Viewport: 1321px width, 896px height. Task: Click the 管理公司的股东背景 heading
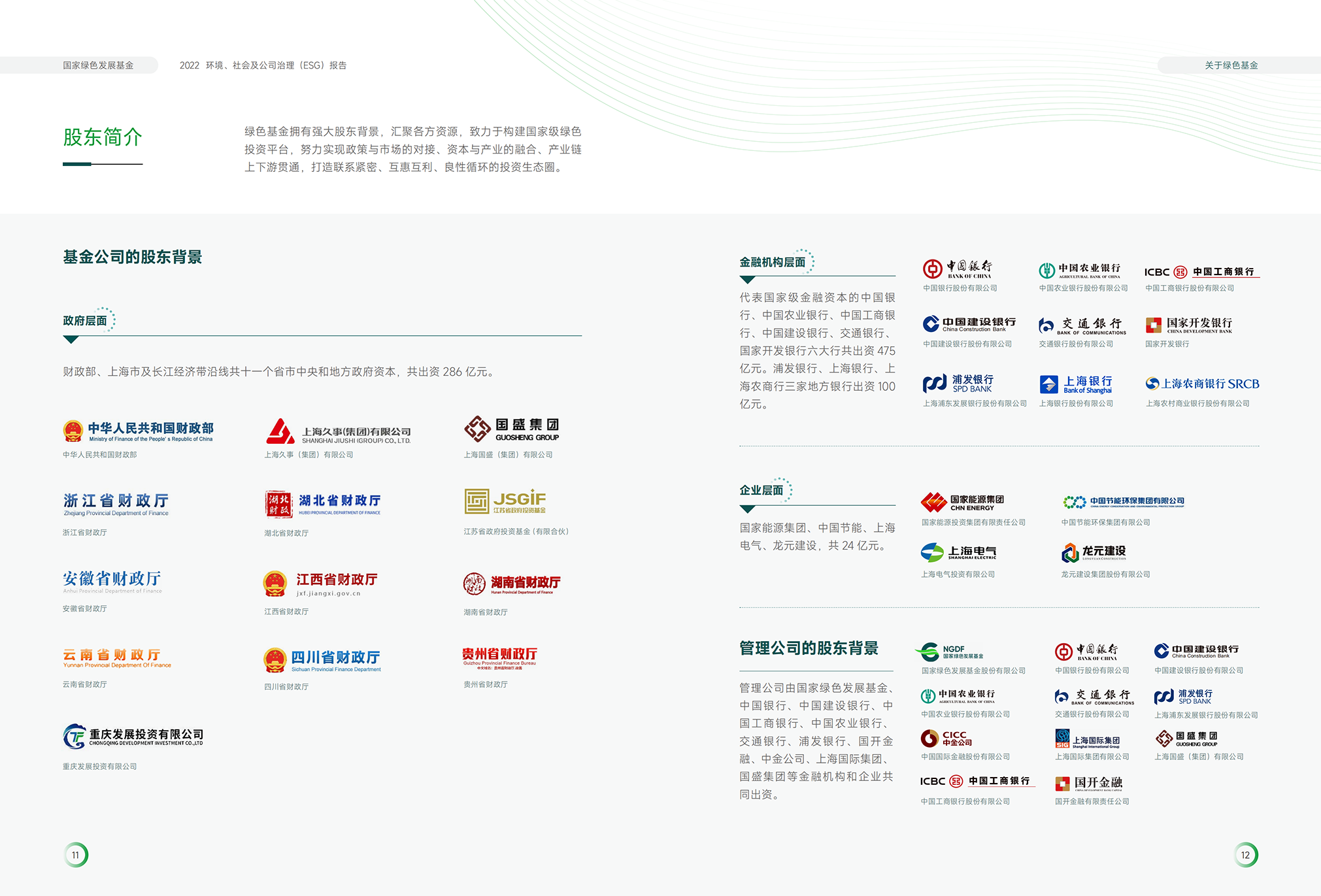click(809, 648)
